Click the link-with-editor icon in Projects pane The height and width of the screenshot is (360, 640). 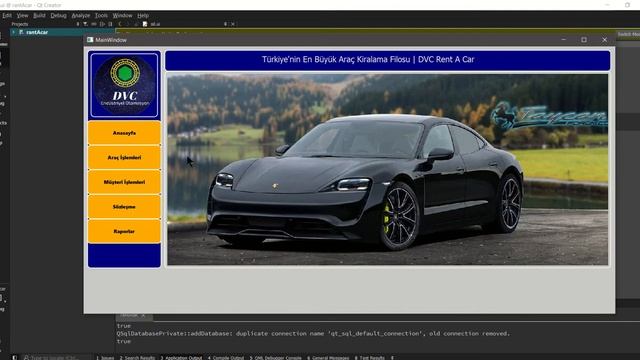click(x=94, y=24)
